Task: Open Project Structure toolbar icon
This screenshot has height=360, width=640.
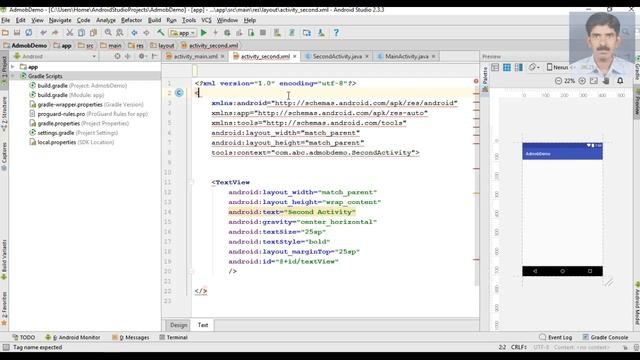Action: tap(307, 33)
